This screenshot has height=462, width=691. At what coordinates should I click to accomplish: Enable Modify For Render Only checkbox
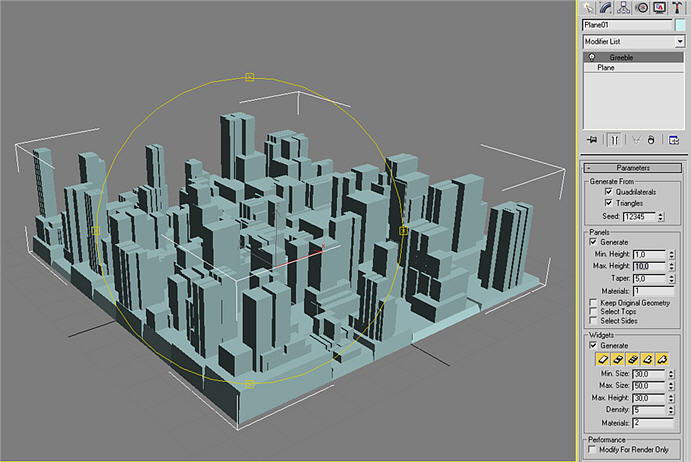[x=592, y=450]
